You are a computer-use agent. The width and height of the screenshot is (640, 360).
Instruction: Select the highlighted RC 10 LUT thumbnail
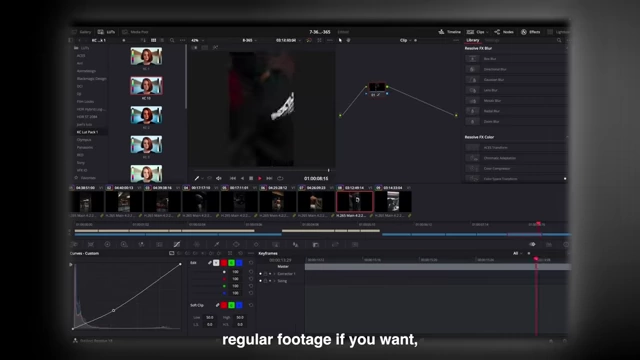146,86
